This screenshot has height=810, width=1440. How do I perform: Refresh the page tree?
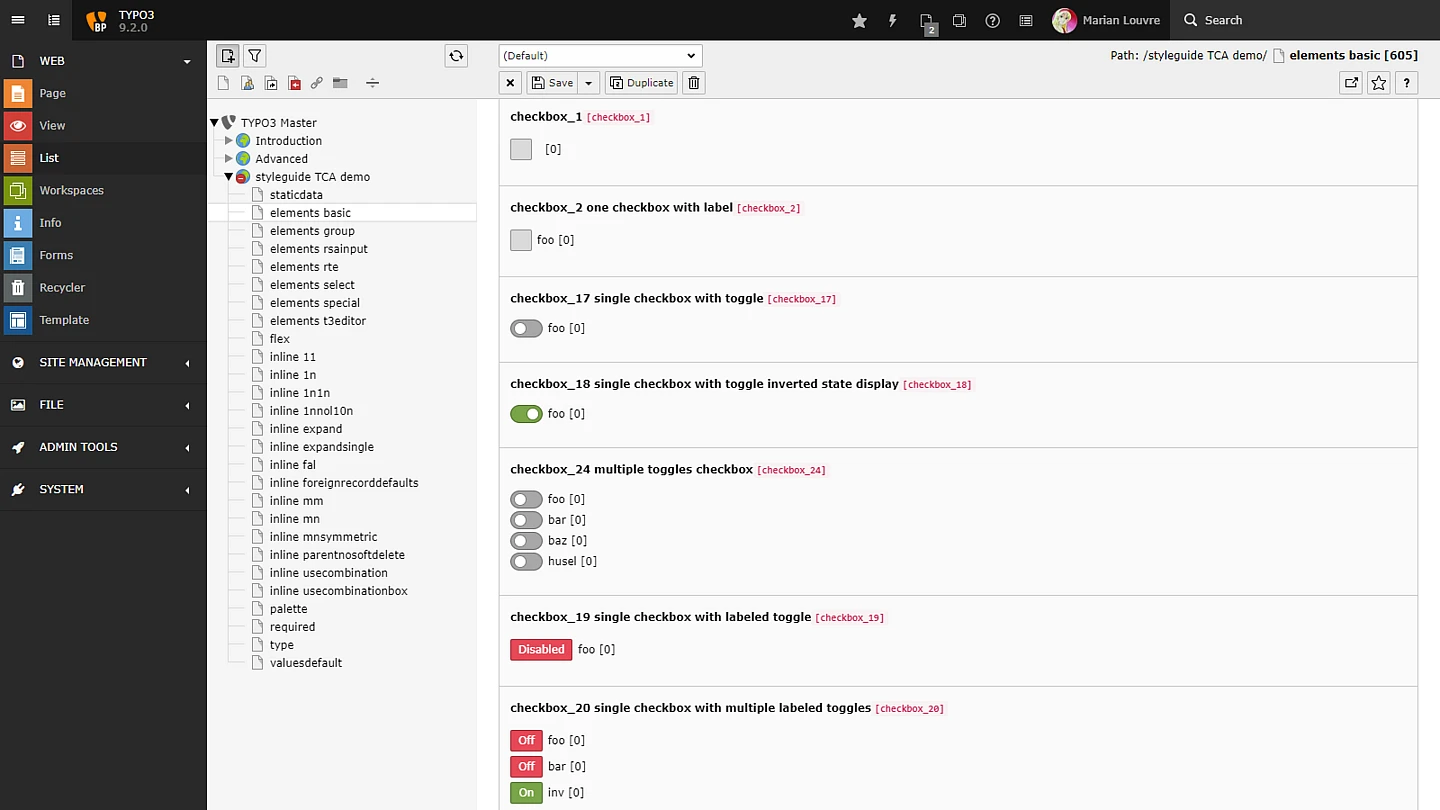click(x=456, y=56)
